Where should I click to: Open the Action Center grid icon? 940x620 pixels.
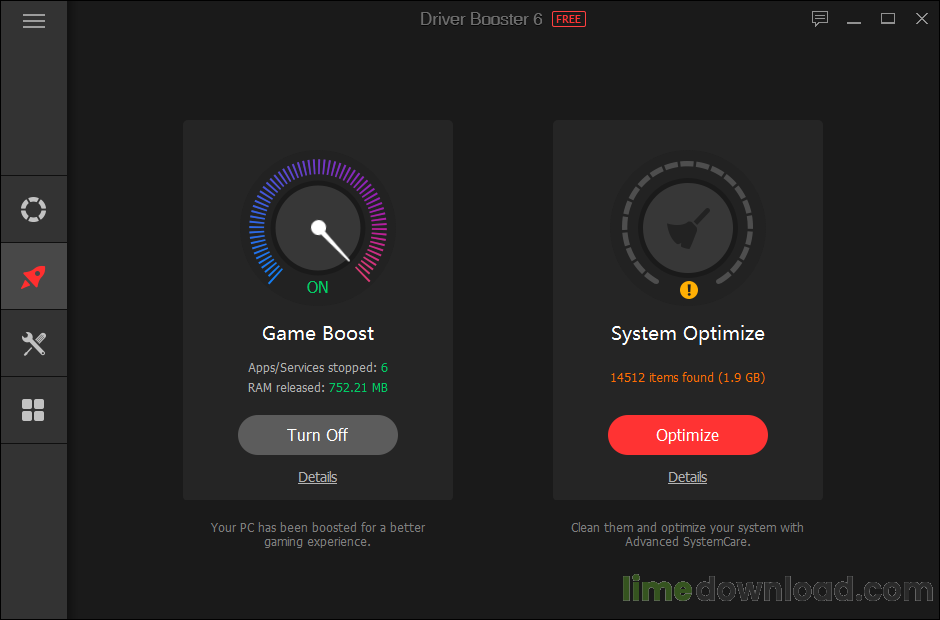pos(33,410)
